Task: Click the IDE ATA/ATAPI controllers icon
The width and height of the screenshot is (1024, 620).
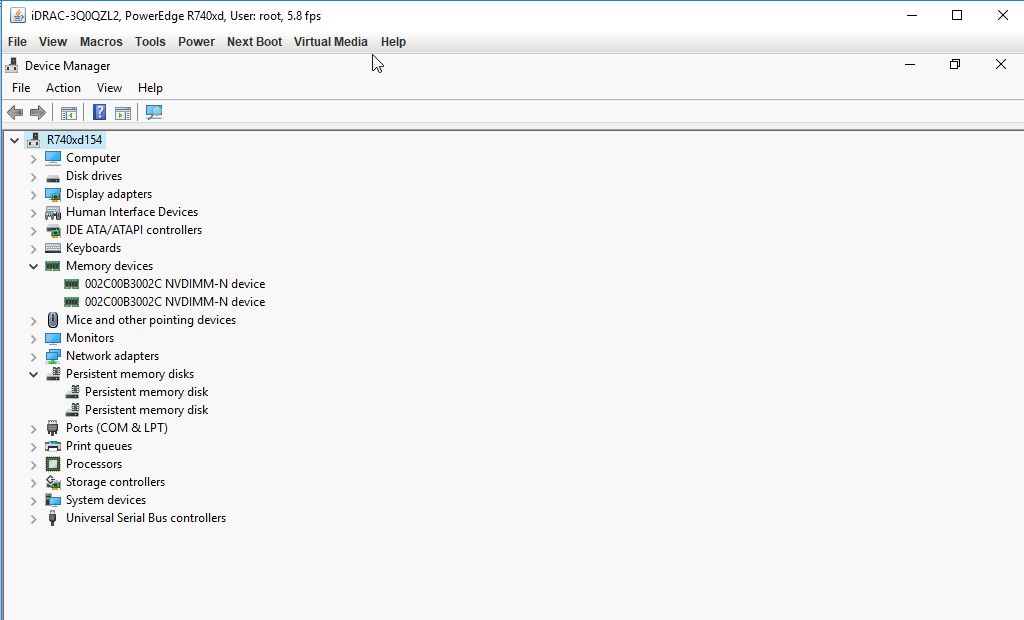Action: pyautogui.click(x=53, y=230)
